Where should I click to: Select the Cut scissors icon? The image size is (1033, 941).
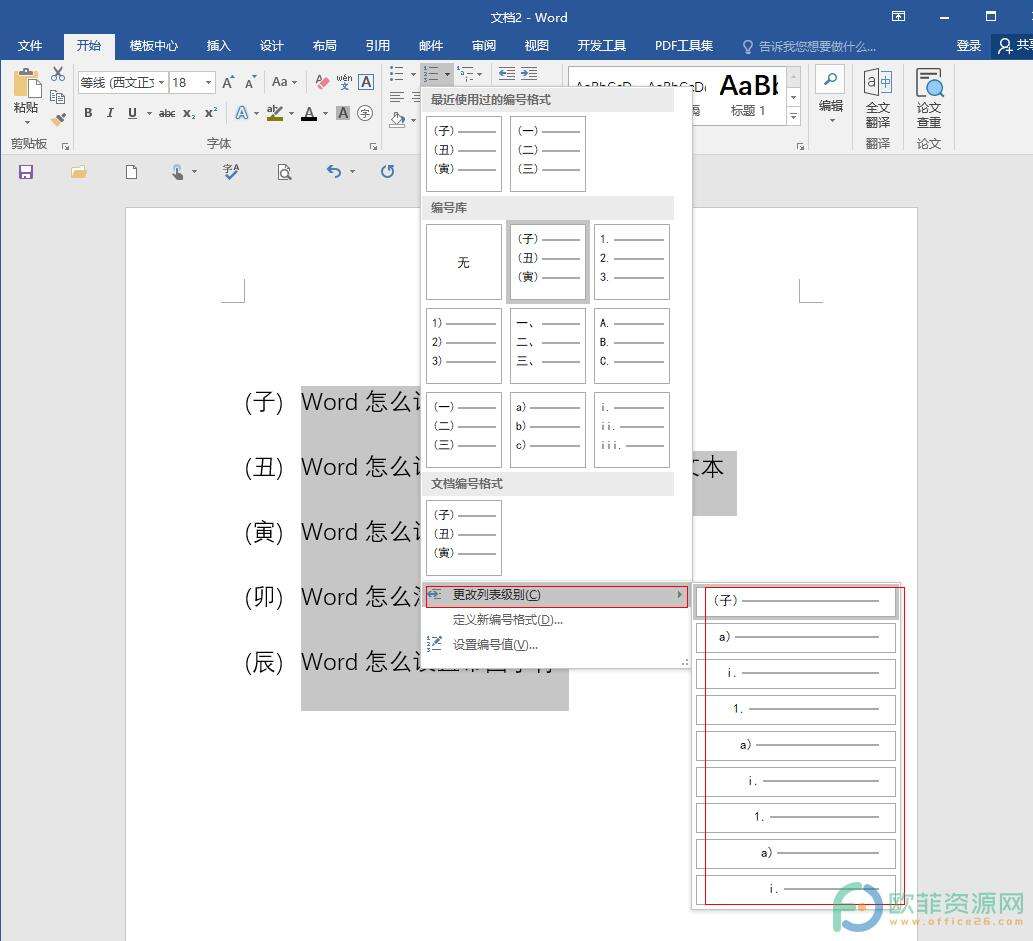pos(58,74)
